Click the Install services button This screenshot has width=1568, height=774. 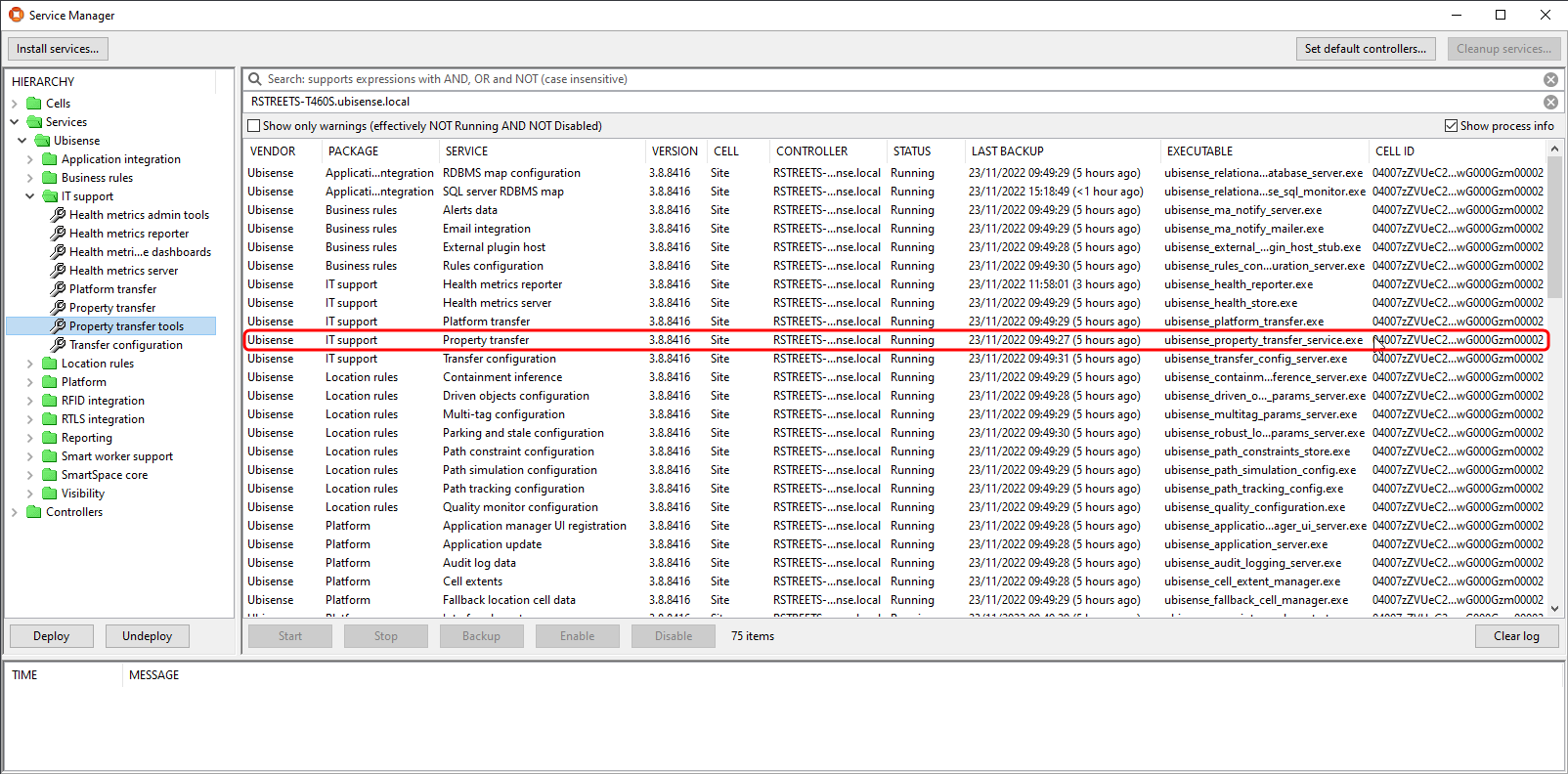(58, 49)
